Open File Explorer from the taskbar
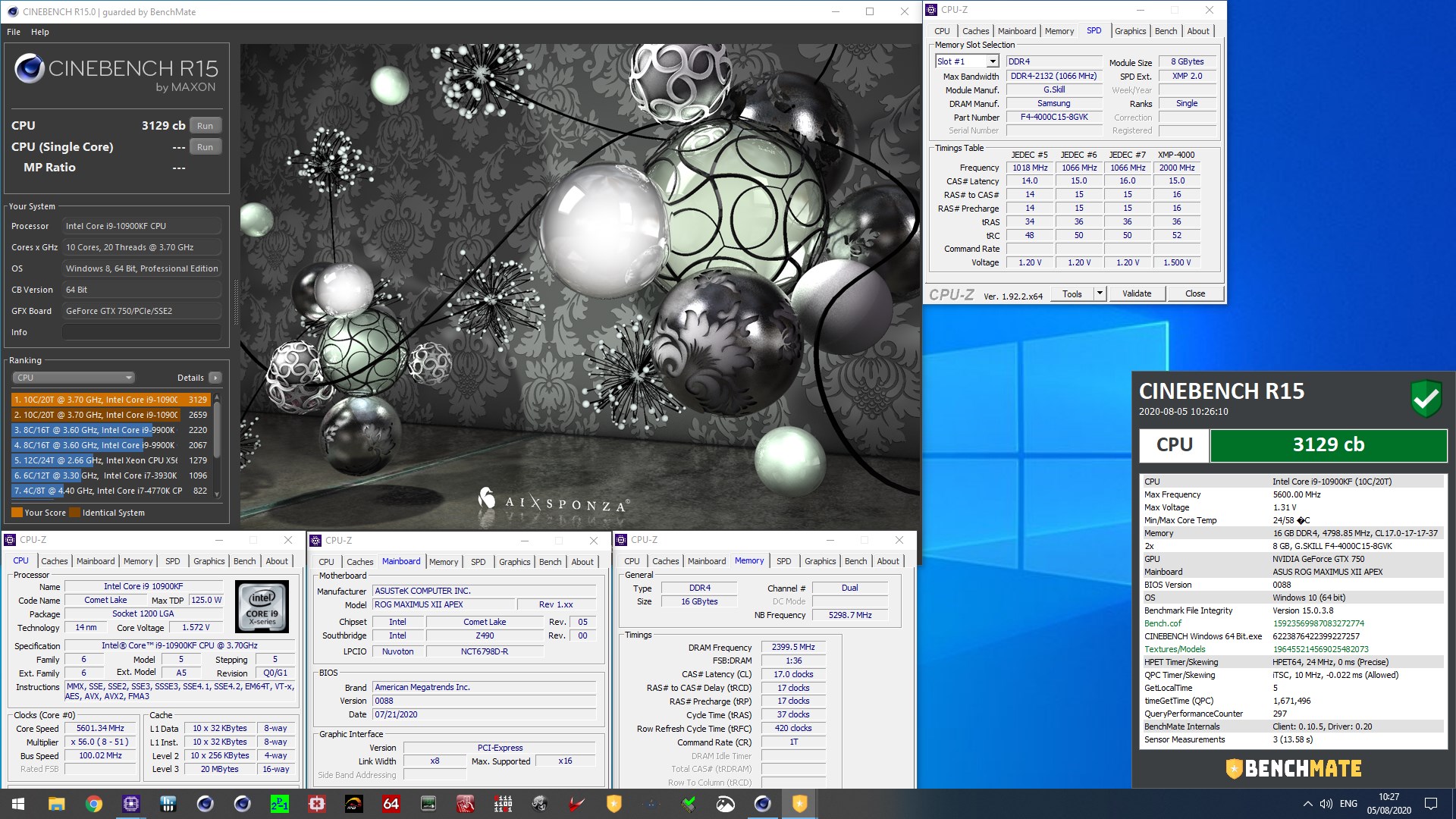The image size is (1456, 819). [x=56, y=804]
